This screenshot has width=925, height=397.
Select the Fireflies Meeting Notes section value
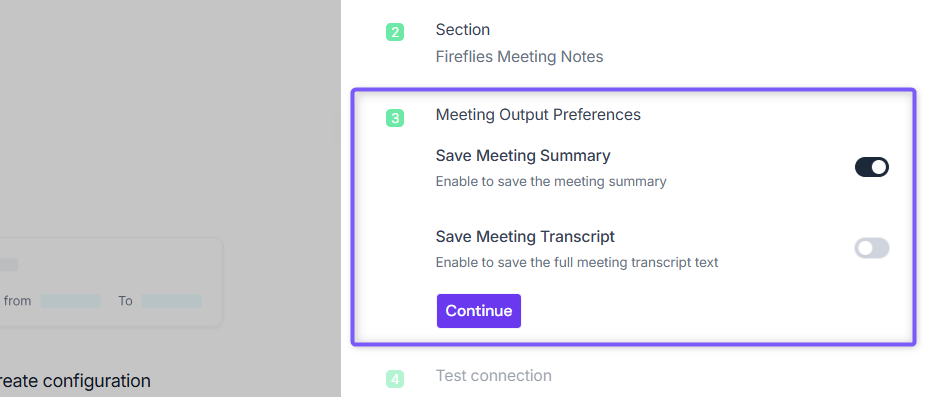519,57
